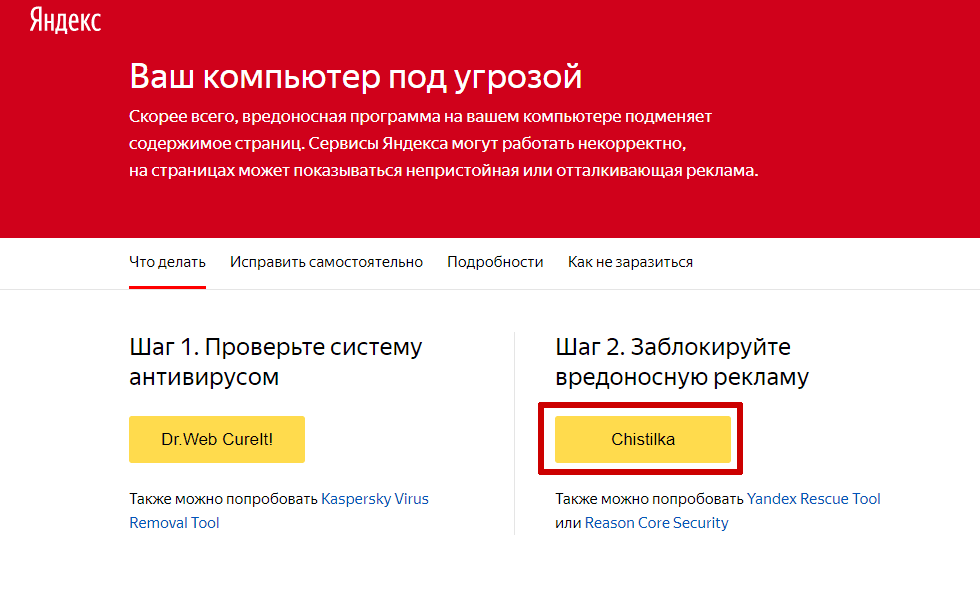Click the Шаг 2 block ads heading

click(682, 362)
